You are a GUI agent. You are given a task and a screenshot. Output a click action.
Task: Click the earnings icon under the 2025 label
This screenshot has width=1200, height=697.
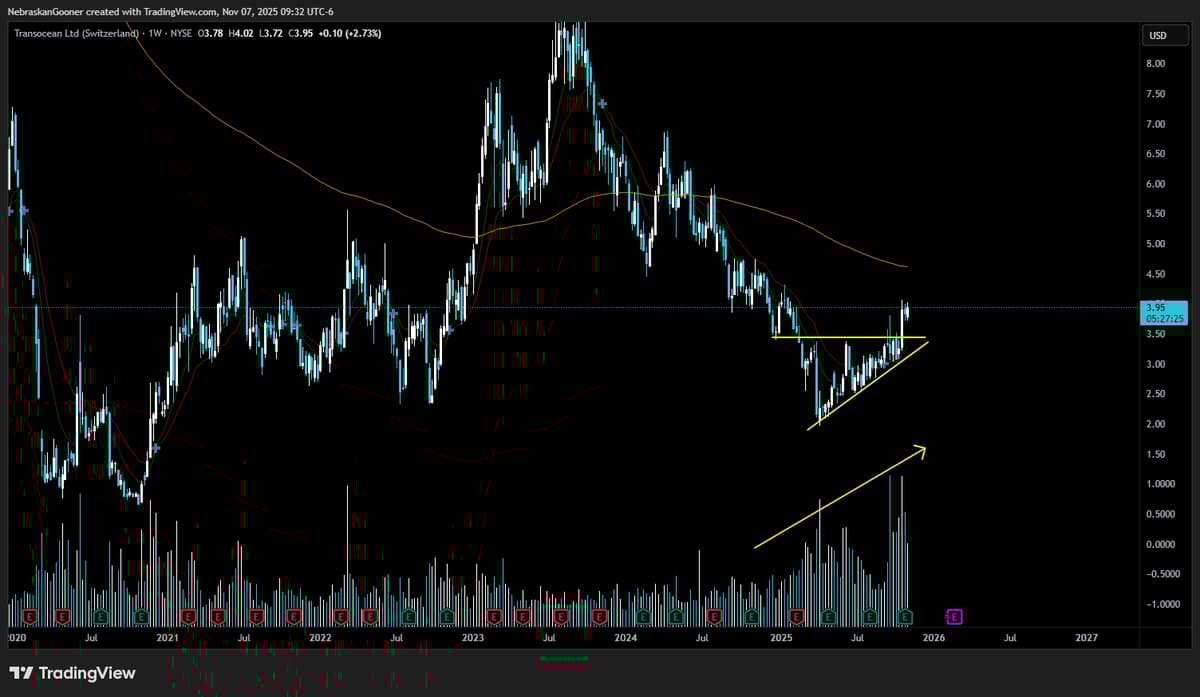click(x=797, y=616)
